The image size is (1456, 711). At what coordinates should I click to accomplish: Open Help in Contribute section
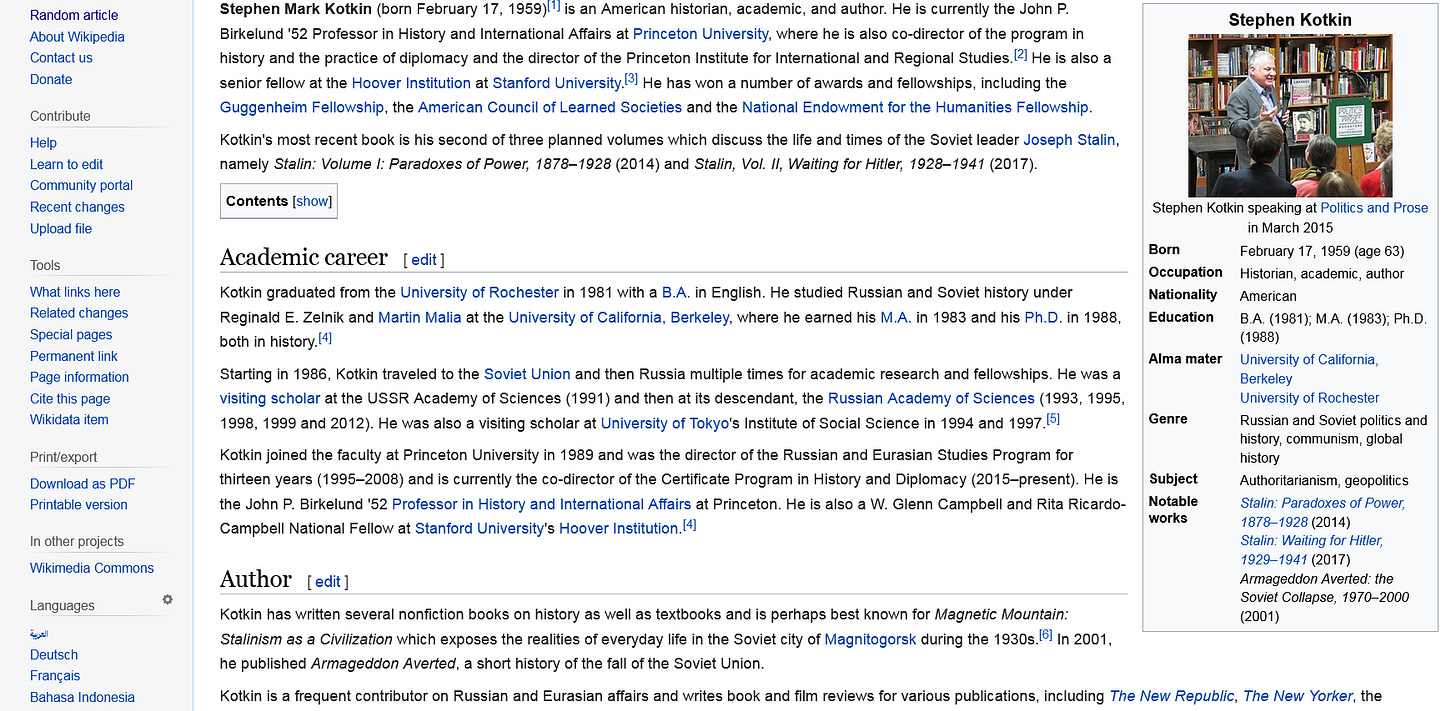43,143
